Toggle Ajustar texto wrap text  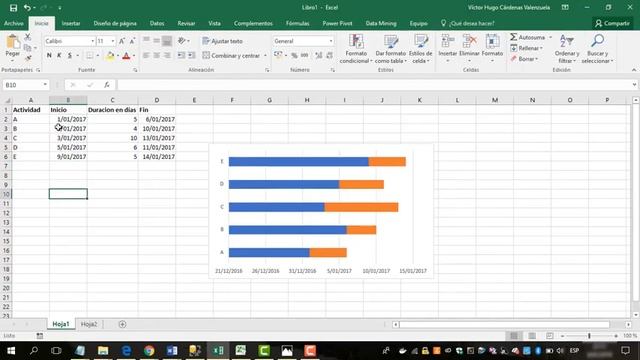[x=222, y=41]
